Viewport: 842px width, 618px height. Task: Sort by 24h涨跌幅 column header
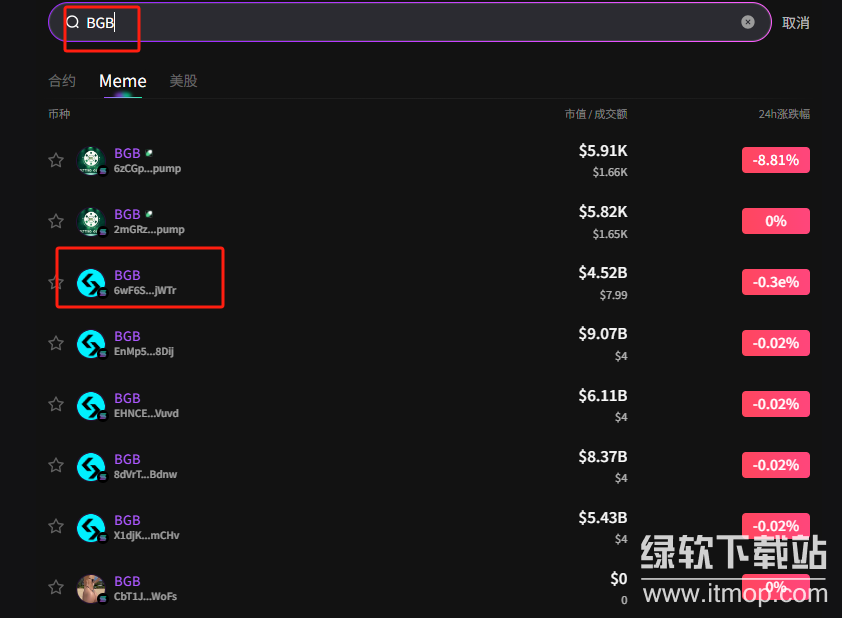783,114
